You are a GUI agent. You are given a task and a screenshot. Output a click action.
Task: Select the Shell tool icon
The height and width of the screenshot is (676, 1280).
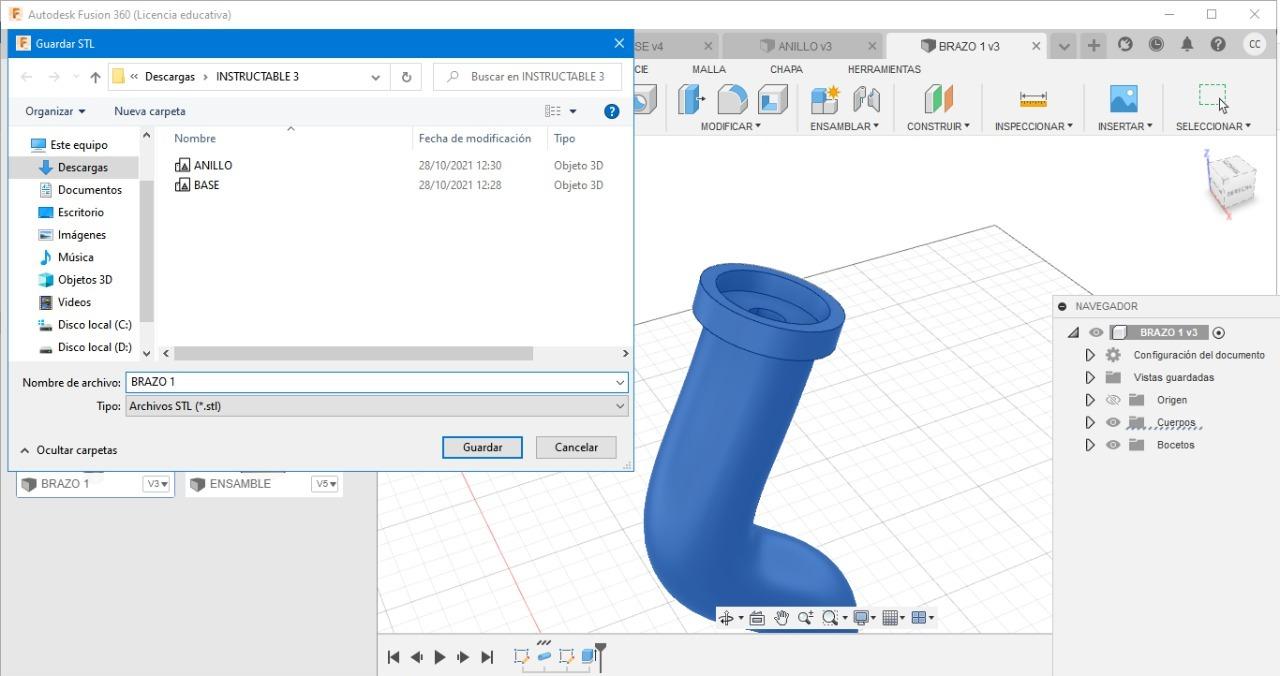click(x=772, y=99)
